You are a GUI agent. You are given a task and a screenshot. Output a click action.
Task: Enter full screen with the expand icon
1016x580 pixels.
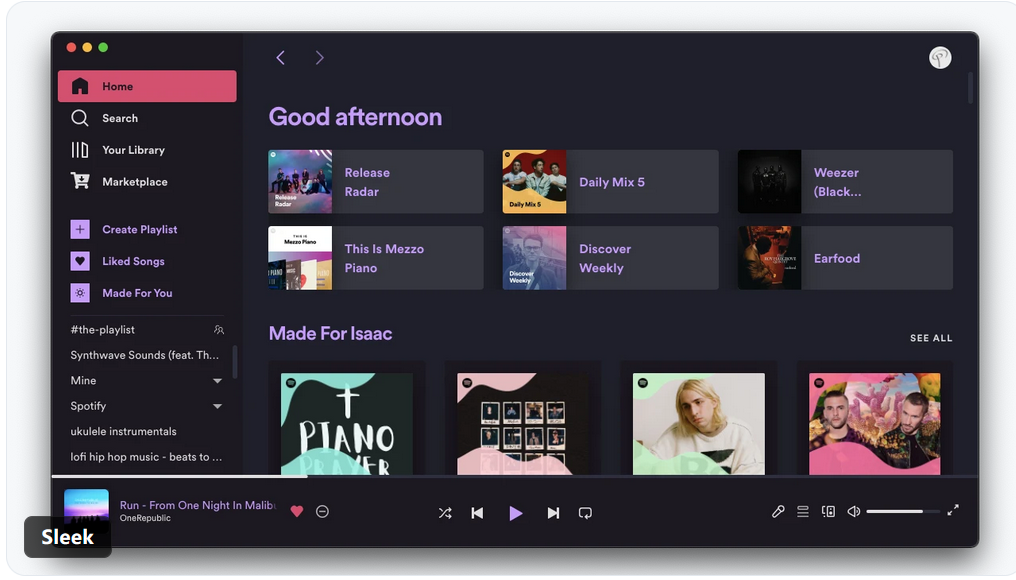click(952, 511)
